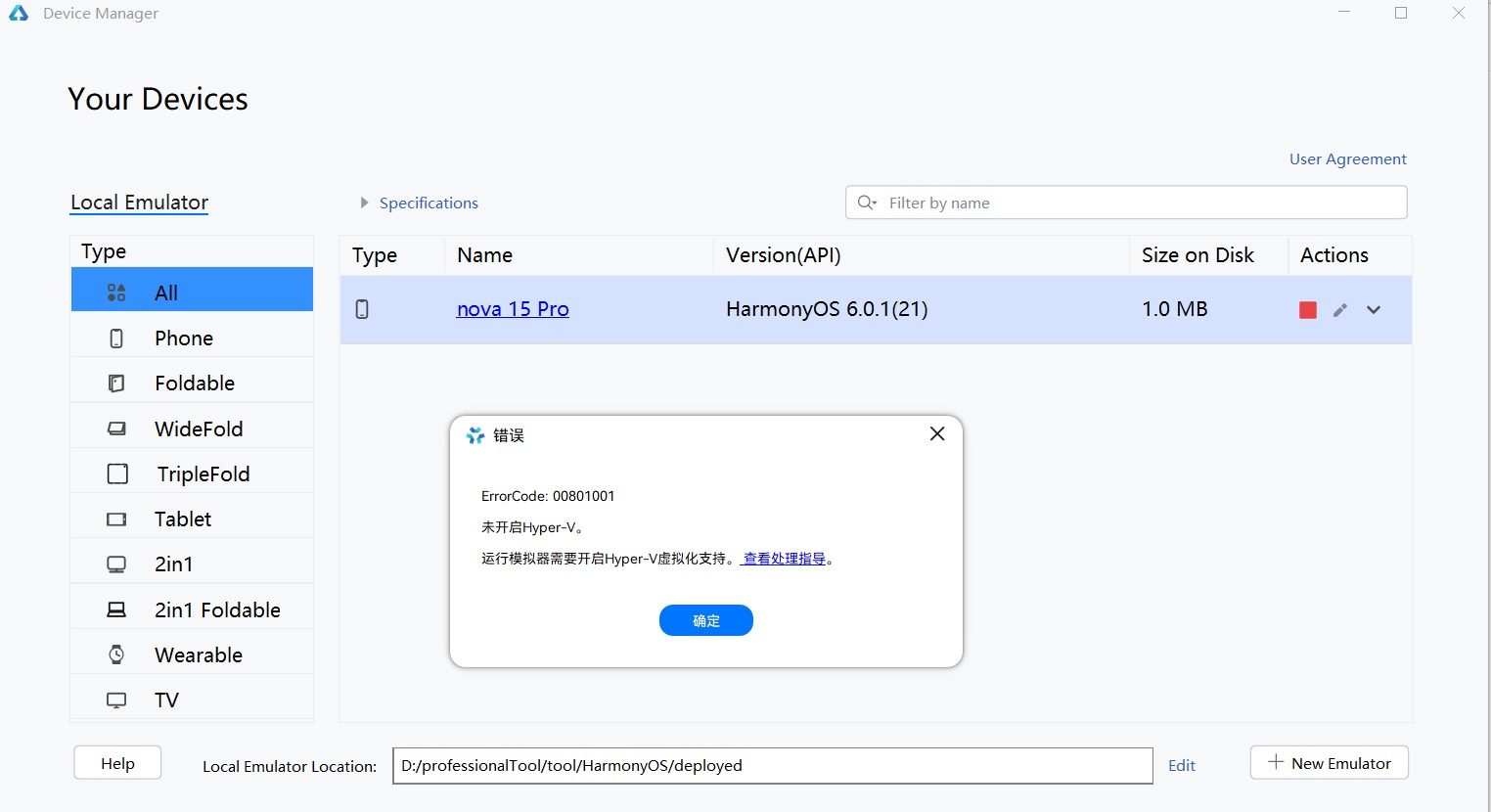Click the All grid icon in sidebar

click(x=116, y=293)
